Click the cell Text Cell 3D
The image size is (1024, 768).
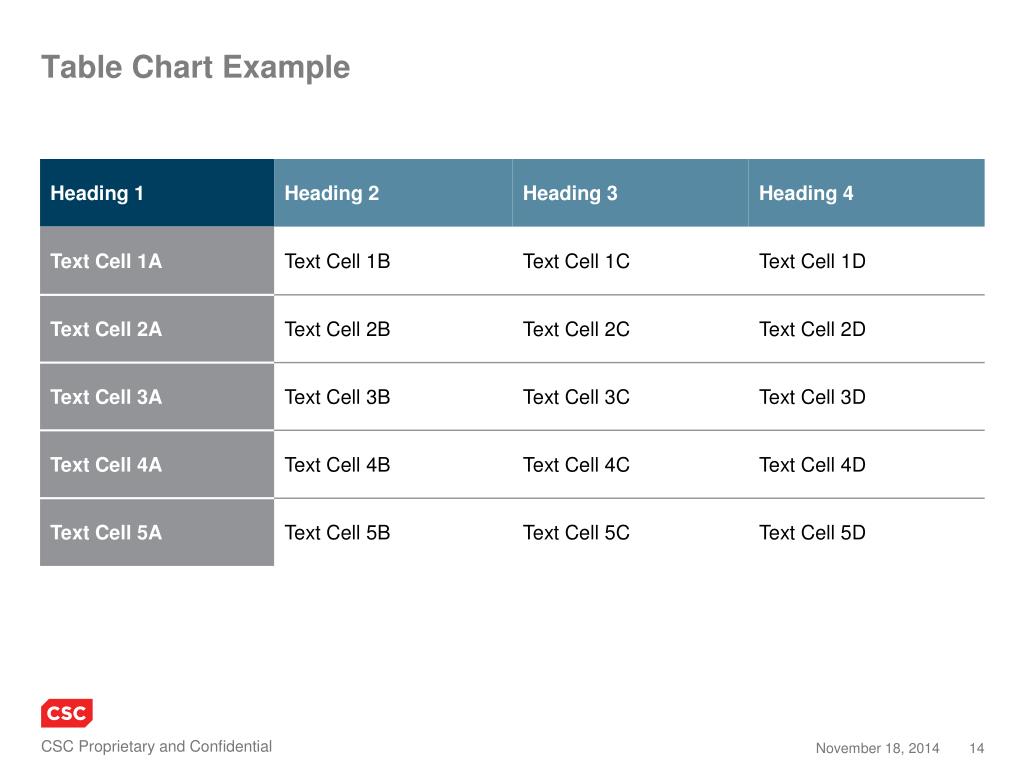(x=867, y=396)
